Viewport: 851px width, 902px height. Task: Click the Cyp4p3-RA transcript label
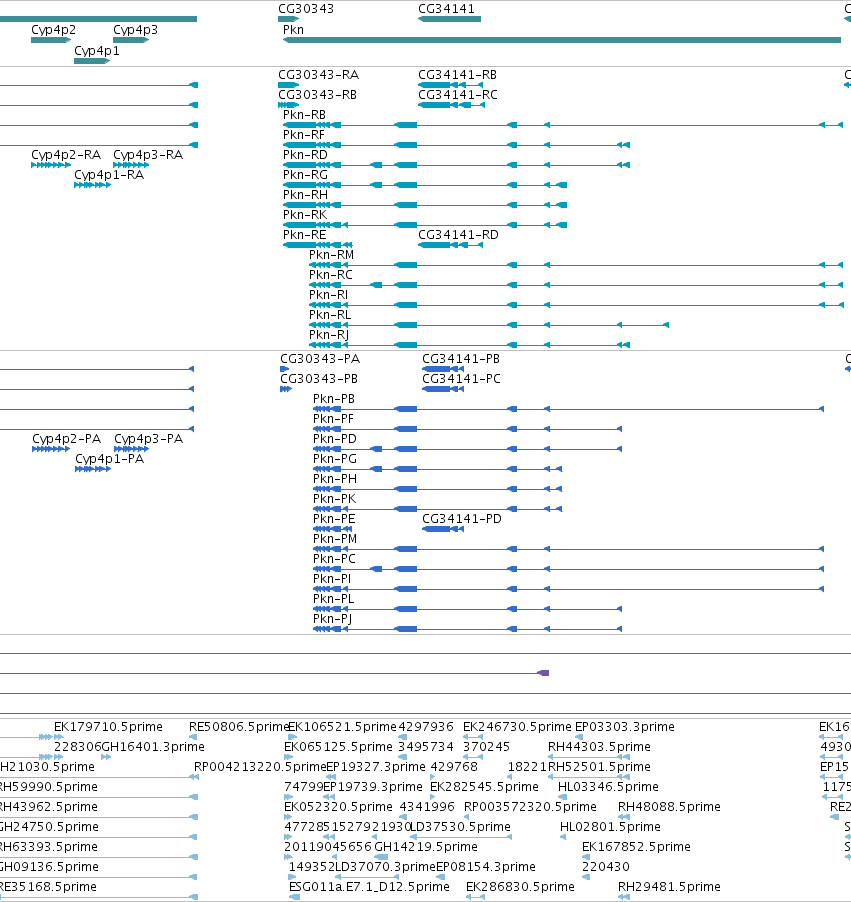pos(148,155)
